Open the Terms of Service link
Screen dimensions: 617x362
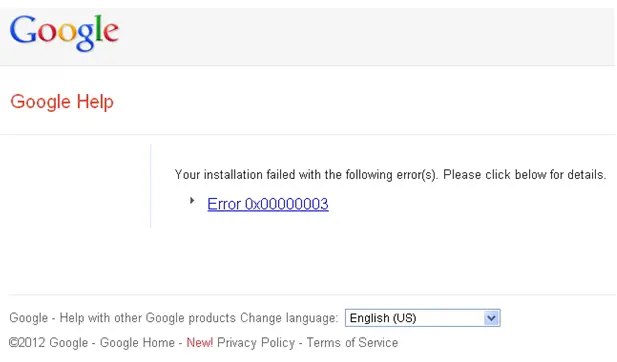[352, 343]
